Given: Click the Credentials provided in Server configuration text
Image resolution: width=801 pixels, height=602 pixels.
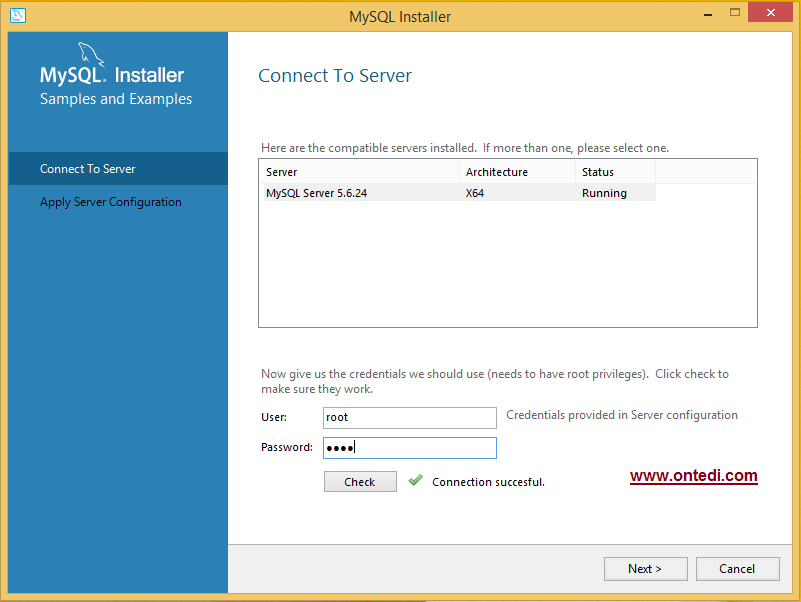Looking at the screenshot, I should pyautogui.click(x=622, y=415).
